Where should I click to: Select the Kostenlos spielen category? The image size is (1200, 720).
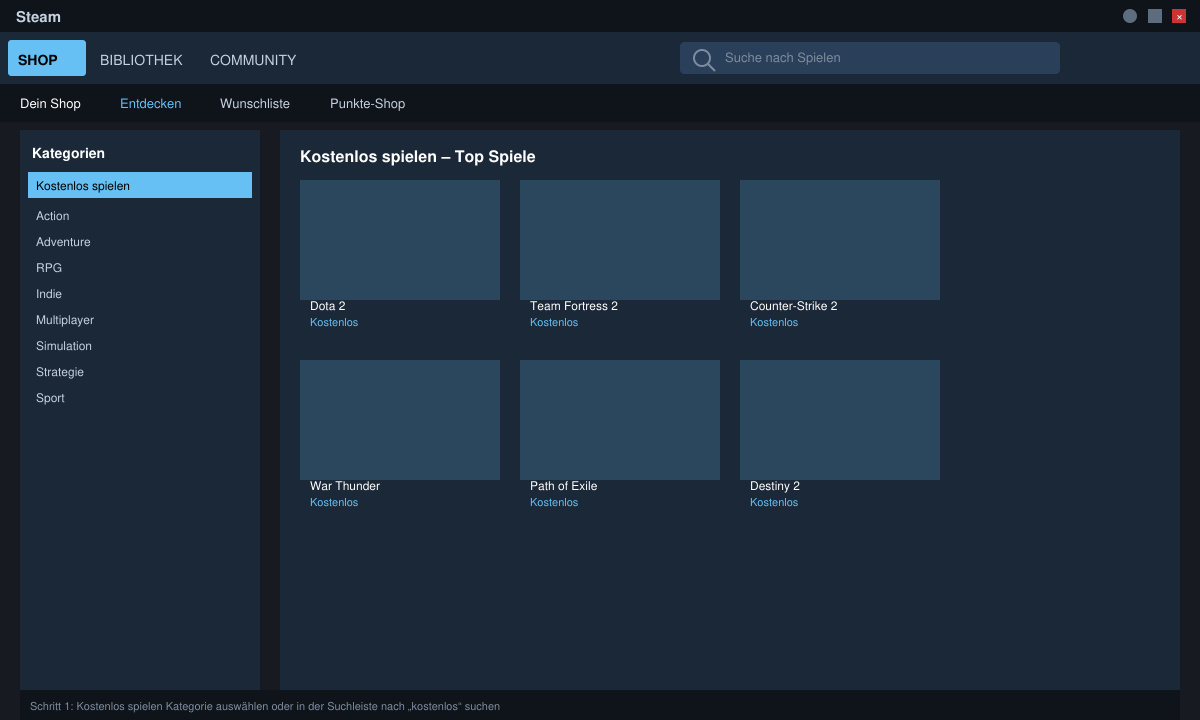pos(140,185)
